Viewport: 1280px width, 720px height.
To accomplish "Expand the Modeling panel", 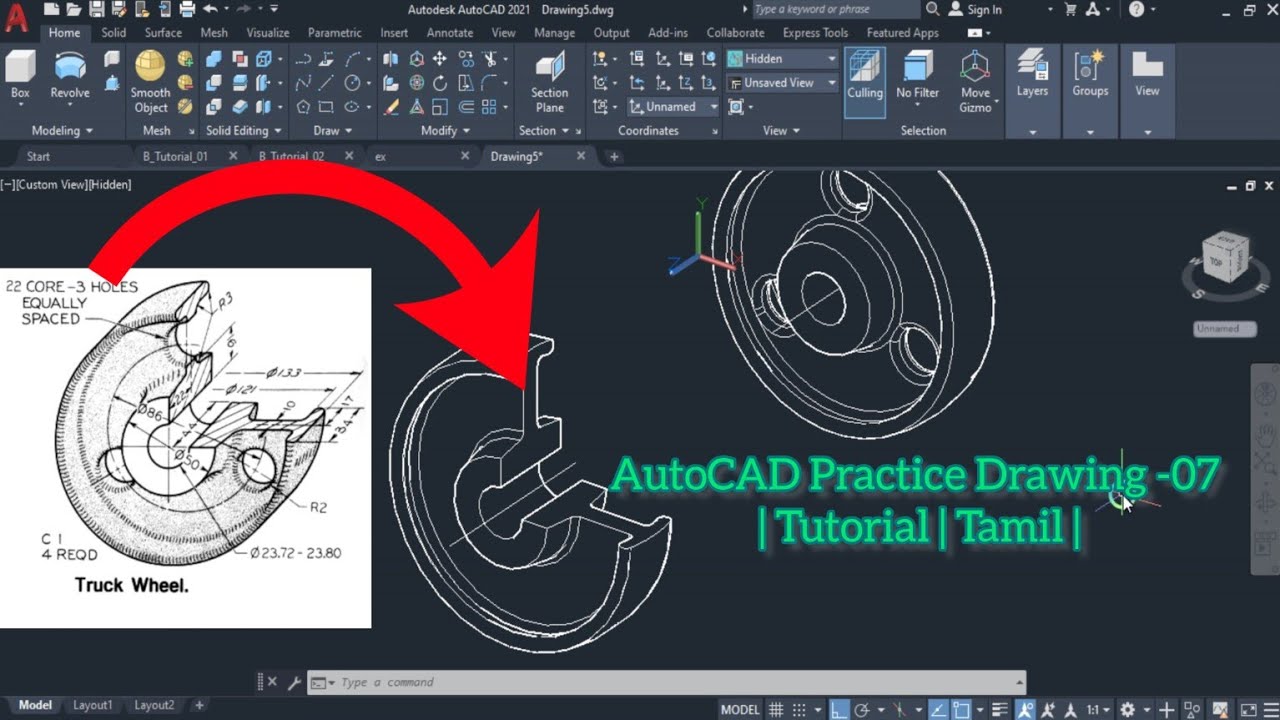I will tap(61, 131).
